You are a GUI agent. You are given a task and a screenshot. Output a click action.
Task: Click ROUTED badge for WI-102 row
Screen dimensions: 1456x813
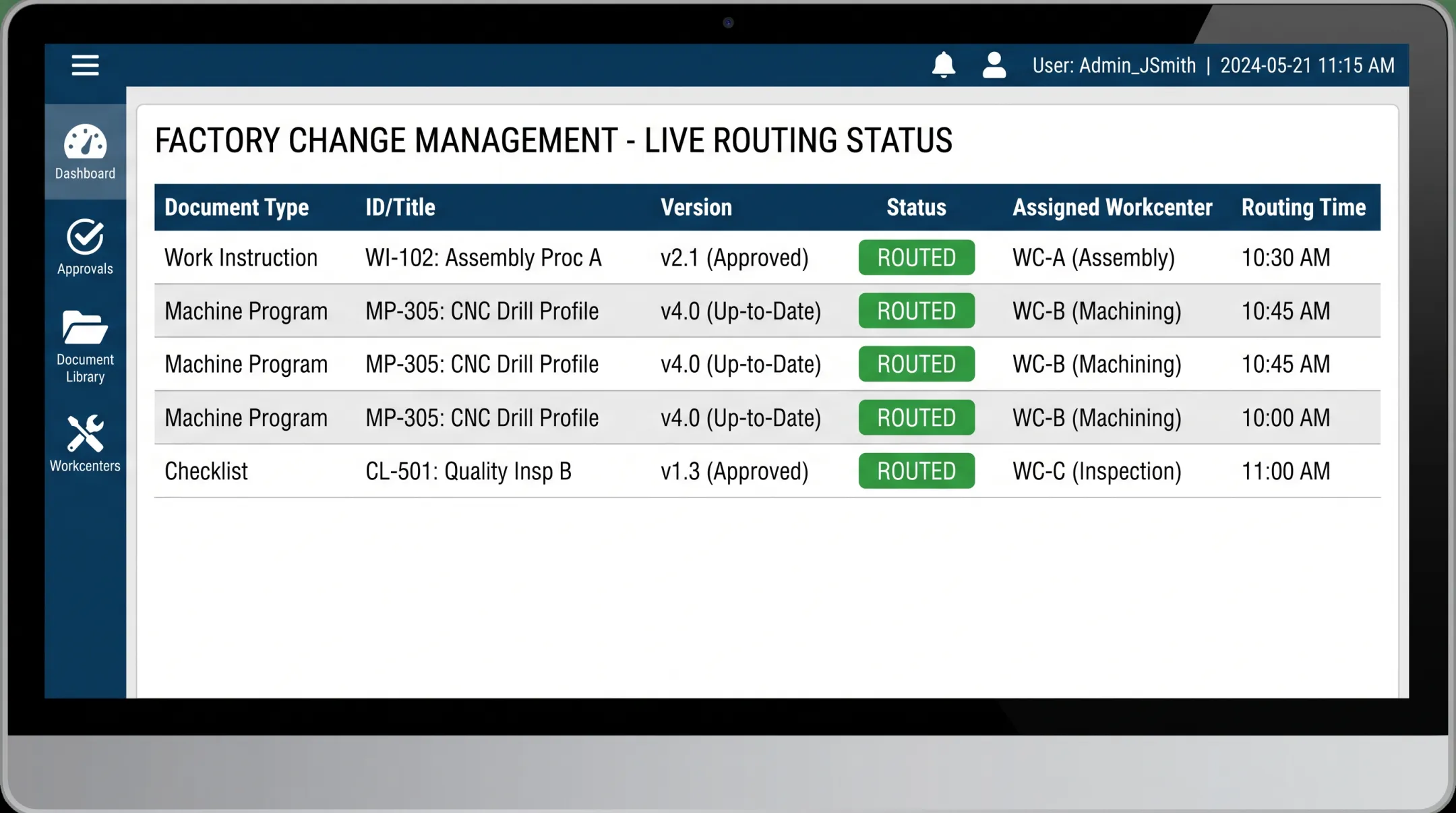(916, 258)
